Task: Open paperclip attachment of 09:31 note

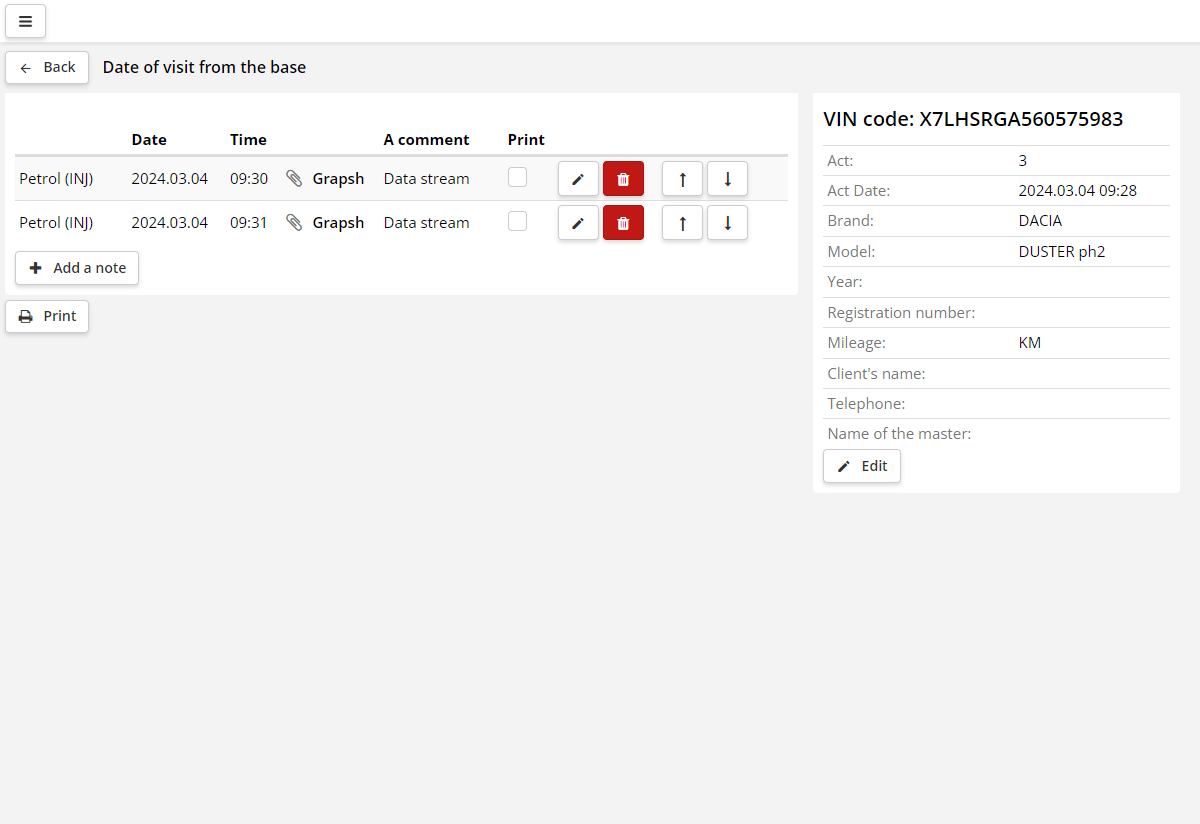Action: (x=294, y=223)
